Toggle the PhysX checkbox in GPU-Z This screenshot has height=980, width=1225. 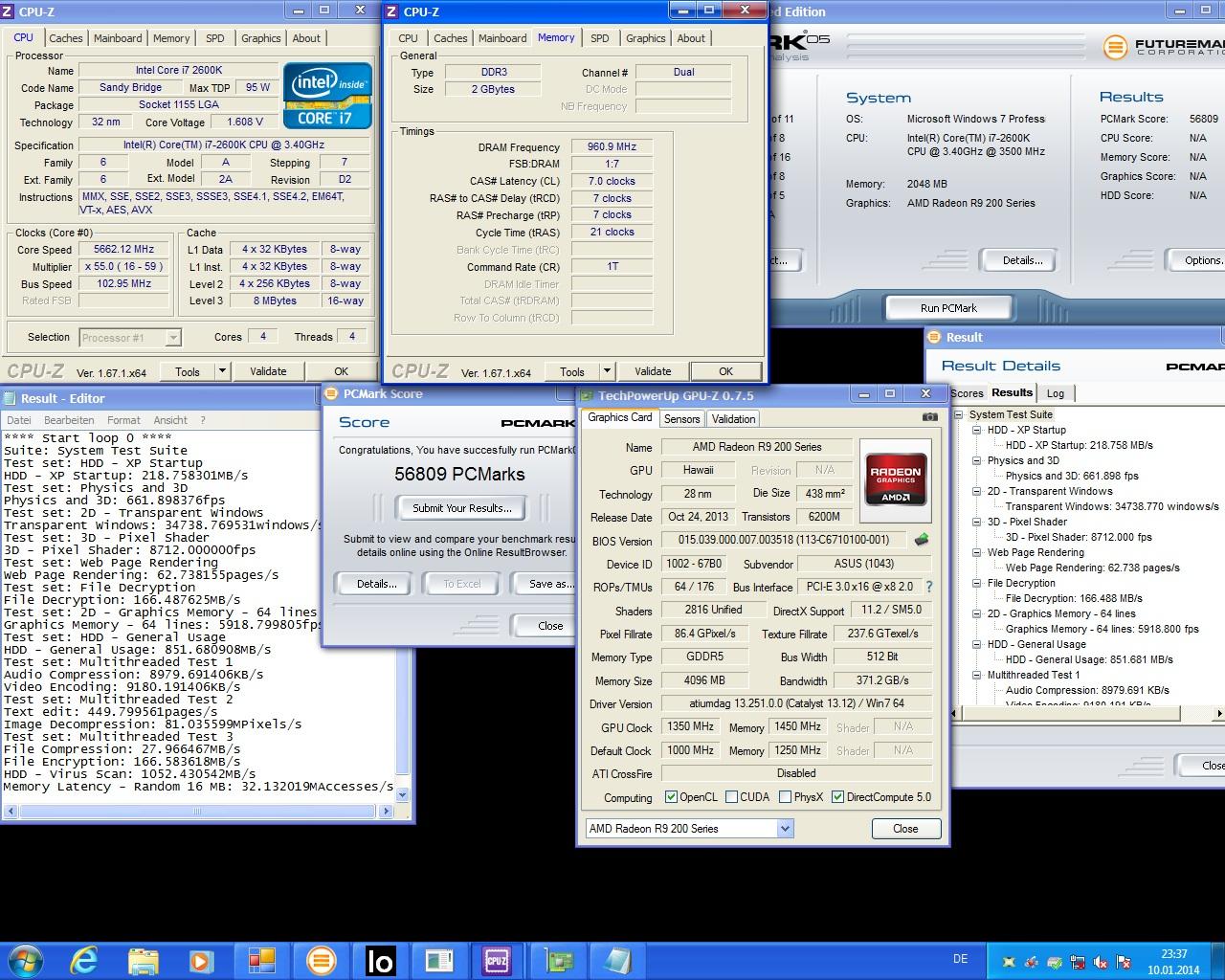point(785,797)
